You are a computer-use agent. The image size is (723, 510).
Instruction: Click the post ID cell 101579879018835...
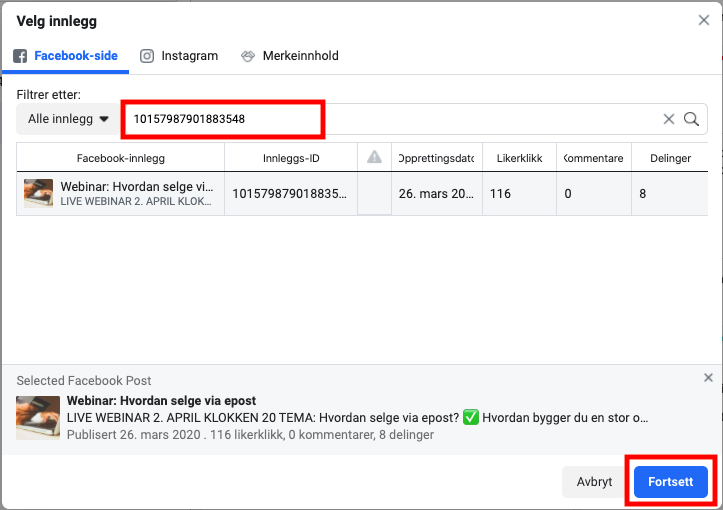pyautogui.click(x=290, y=194)
